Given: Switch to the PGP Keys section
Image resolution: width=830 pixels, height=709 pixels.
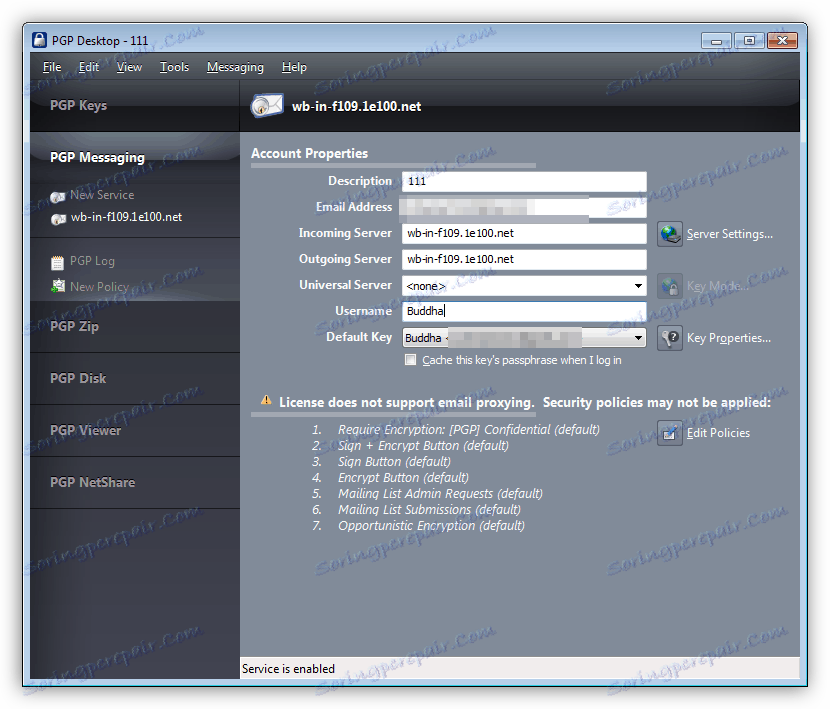Looking at the screenshot, I should [134, 105].
